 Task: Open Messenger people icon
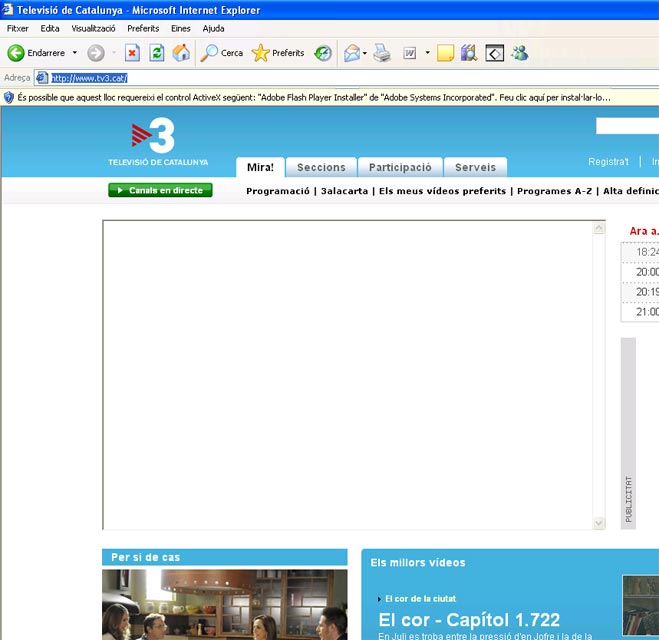click(519, 53)
